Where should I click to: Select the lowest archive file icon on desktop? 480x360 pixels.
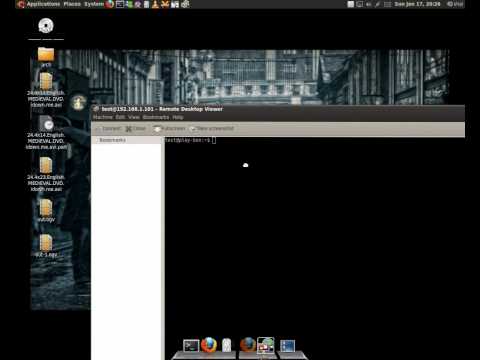click(x=46, y=243)
